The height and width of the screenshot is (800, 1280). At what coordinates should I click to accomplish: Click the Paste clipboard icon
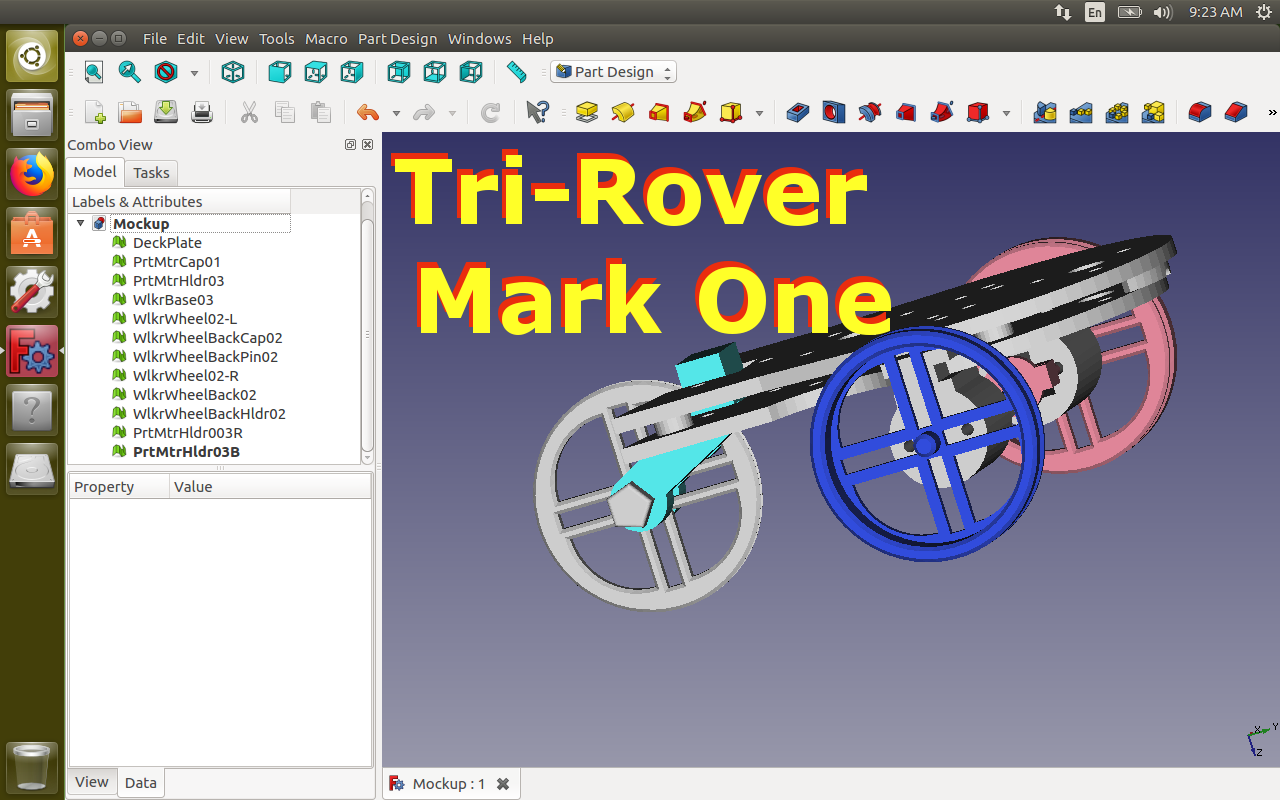coord(320,112)
